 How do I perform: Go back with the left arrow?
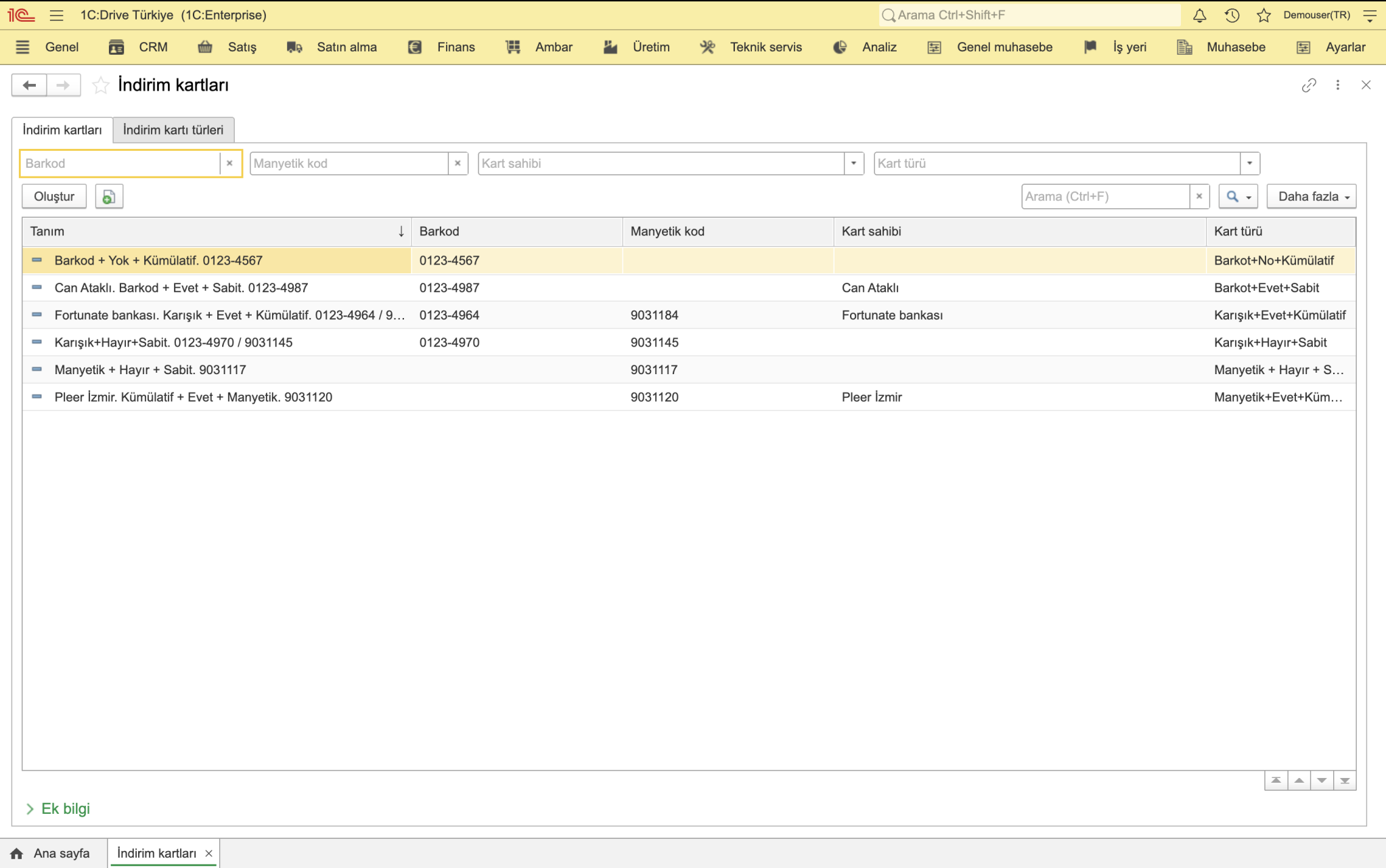[x=29, y=85]
